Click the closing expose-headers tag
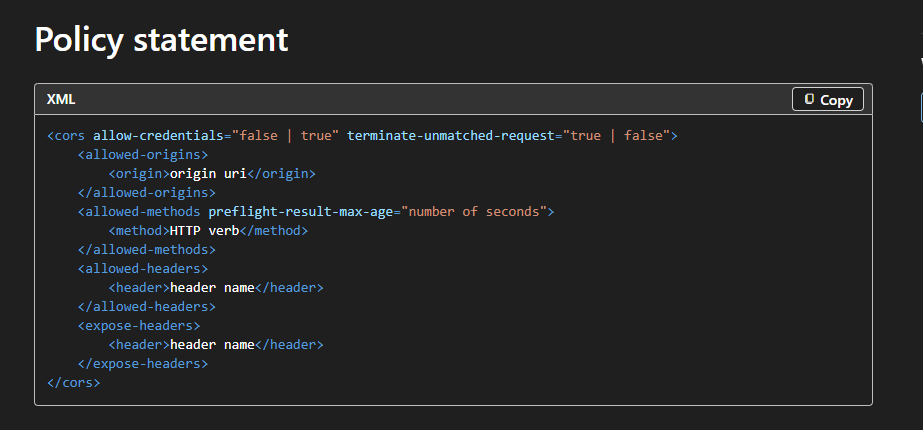923x430 pixels. (143, 363)
